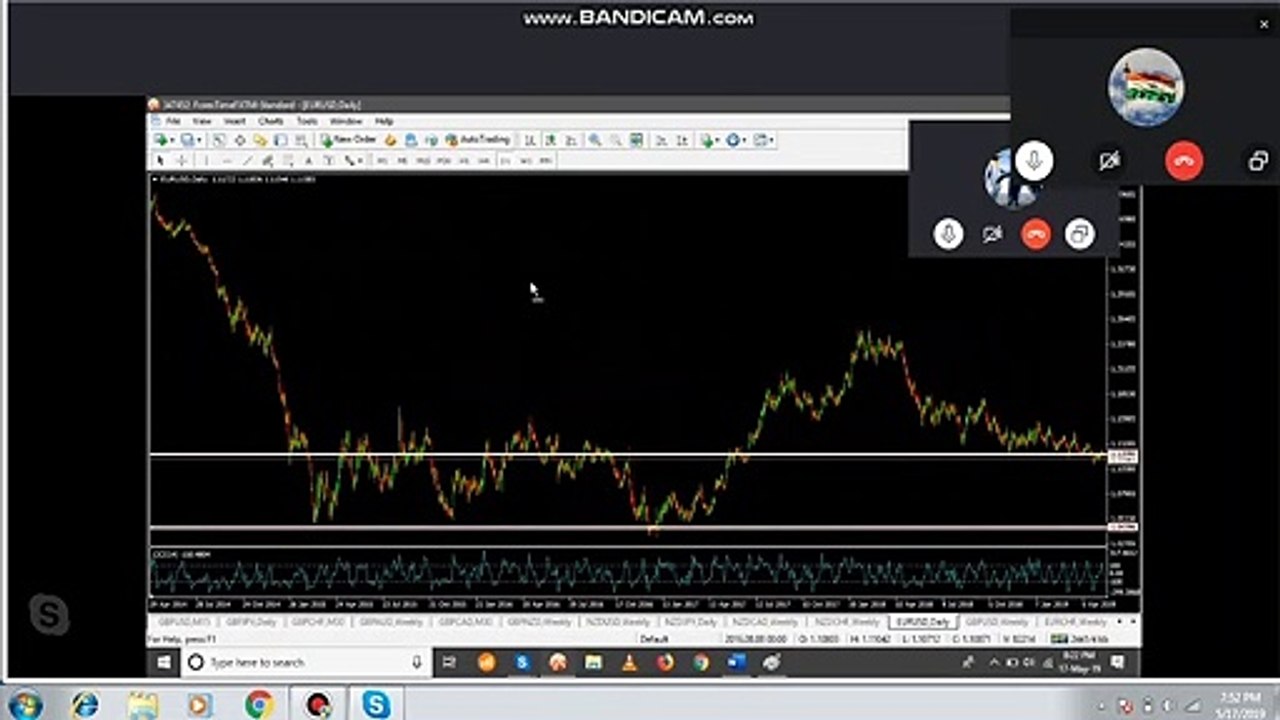Expand the Templates dropdown arrow
The image size is (1280, 720).
click(x=771, y=140)
